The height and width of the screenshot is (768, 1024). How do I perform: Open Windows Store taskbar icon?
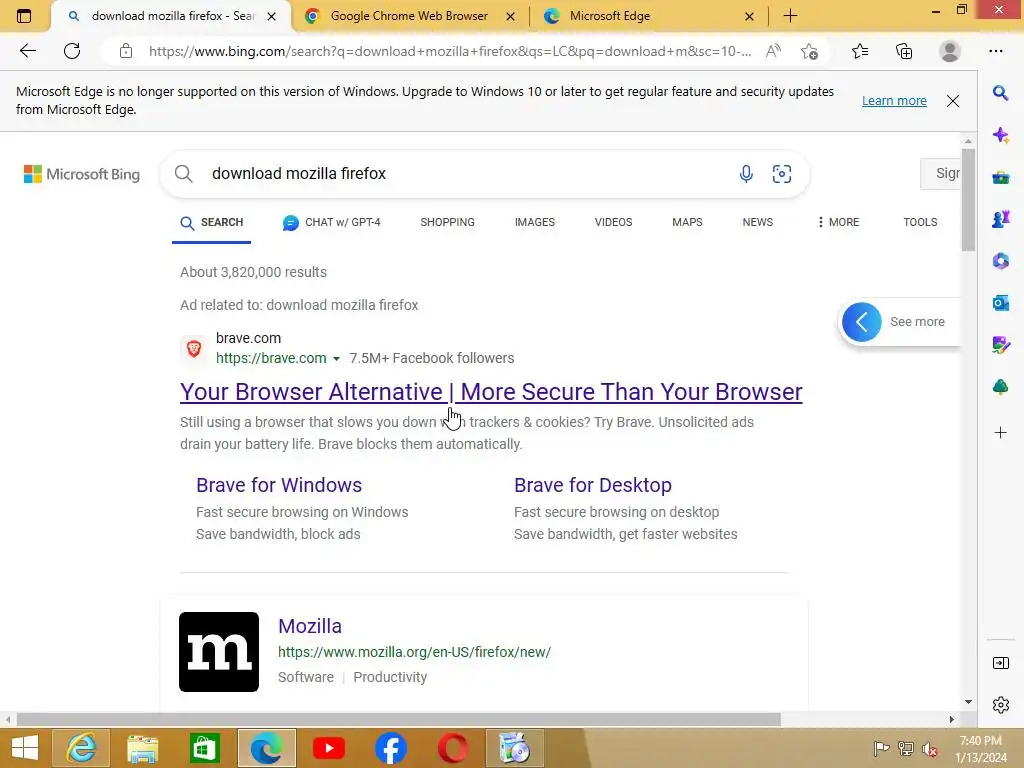tap(204, 748)
